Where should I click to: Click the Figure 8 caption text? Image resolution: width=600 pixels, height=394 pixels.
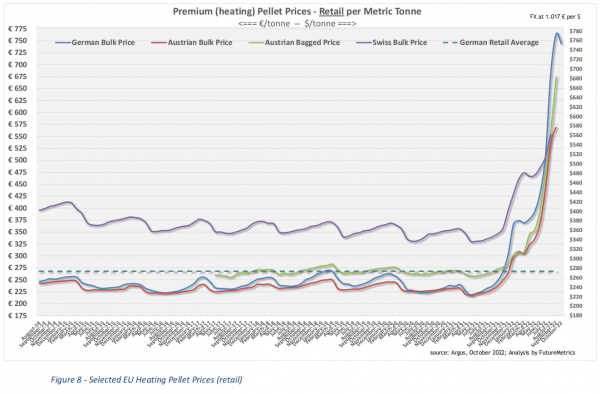[147, 380]
